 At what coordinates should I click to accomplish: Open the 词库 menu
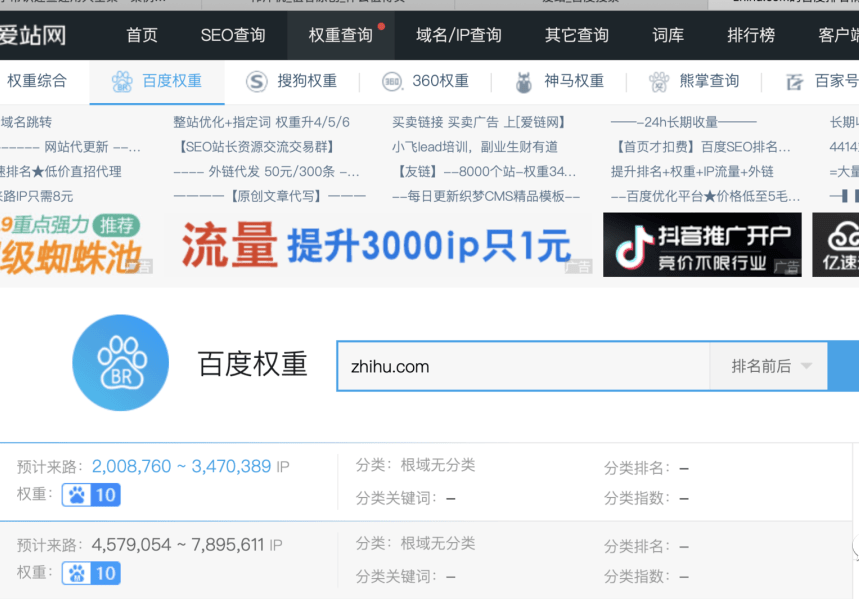pyautogui.click(x=668, y=35)
